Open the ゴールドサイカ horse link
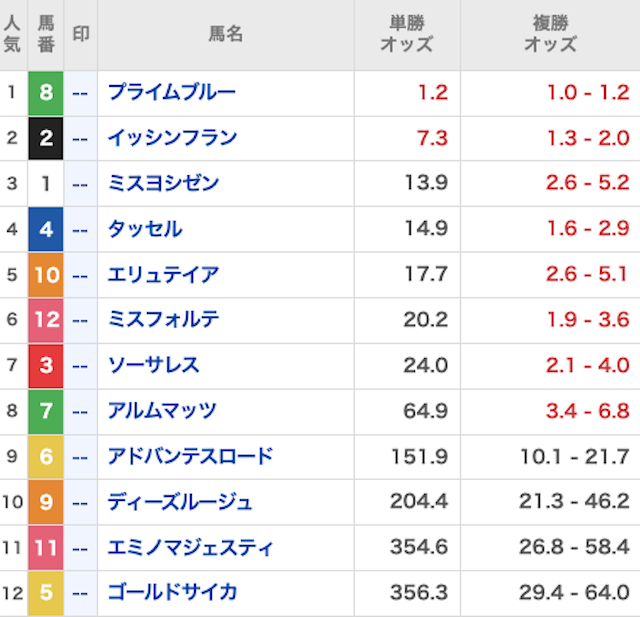 pos(172,593)
